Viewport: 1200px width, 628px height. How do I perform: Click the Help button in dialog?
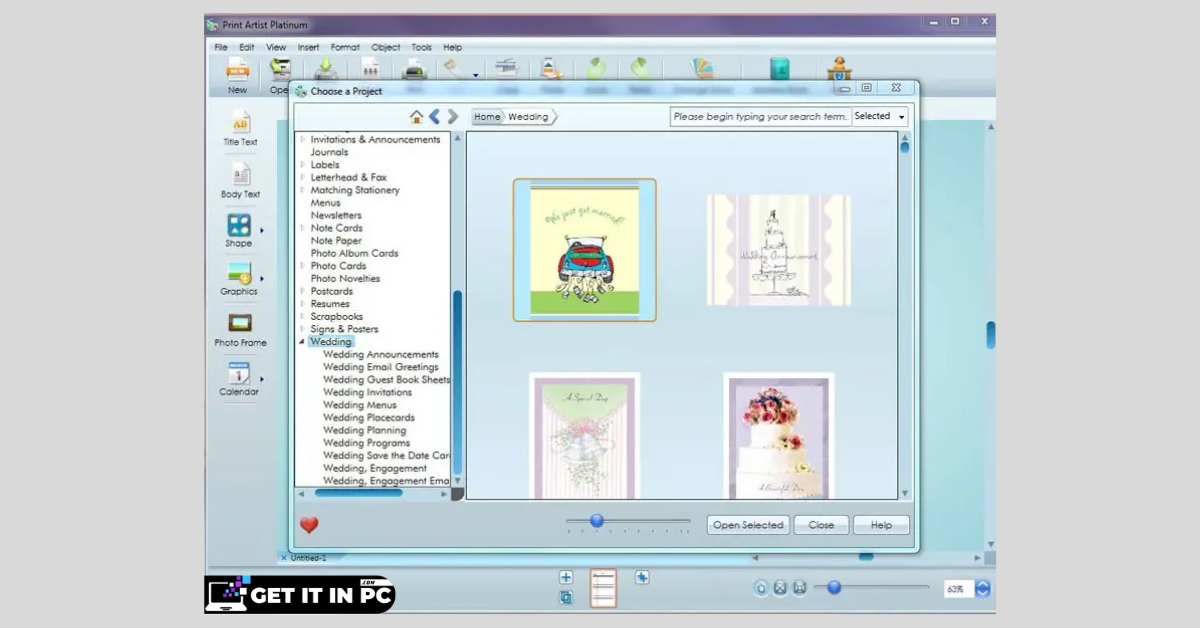point(881,525)
